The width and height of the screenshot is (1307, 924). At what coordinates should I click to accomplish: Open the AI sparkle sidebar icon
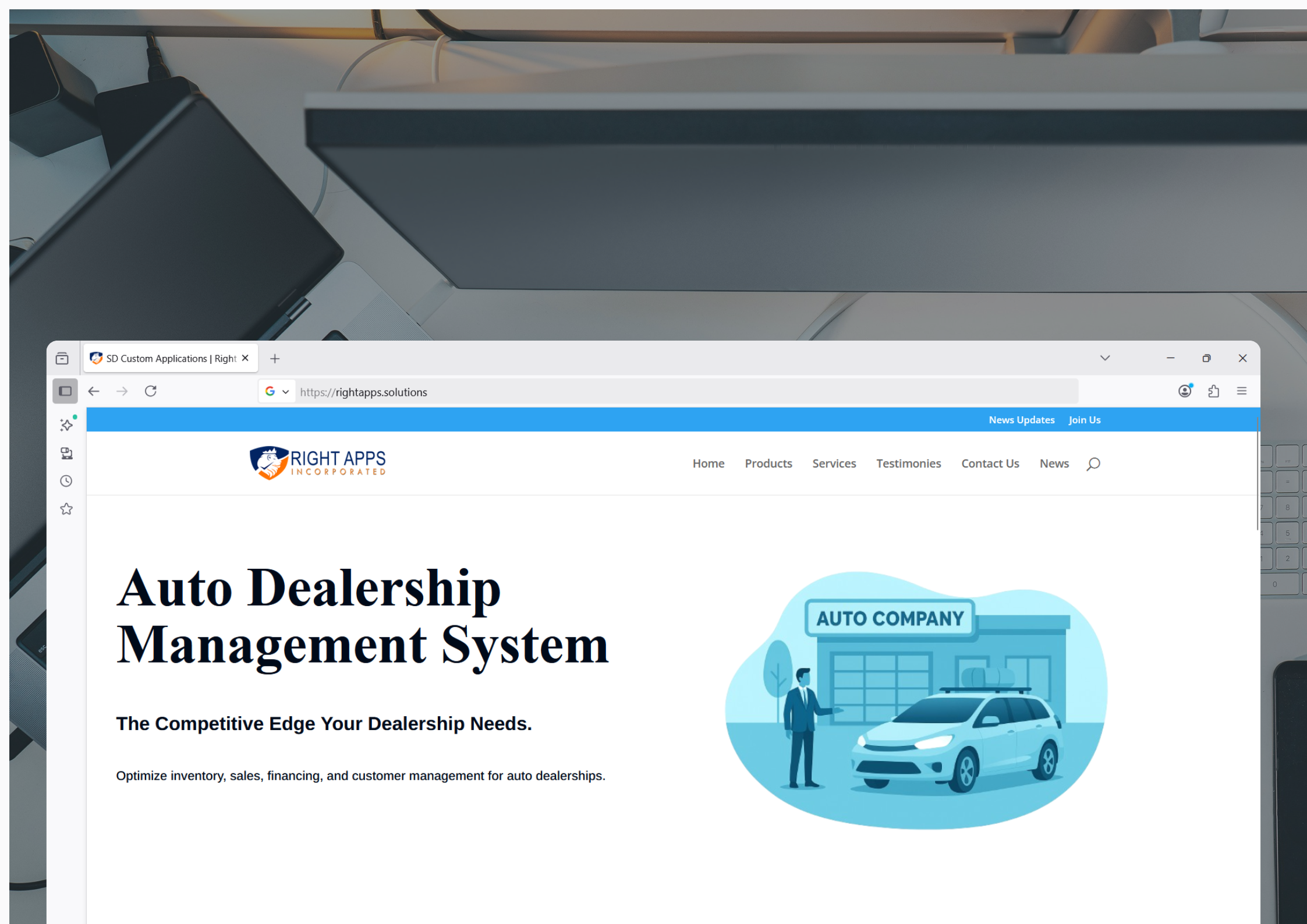click(67, 425)
